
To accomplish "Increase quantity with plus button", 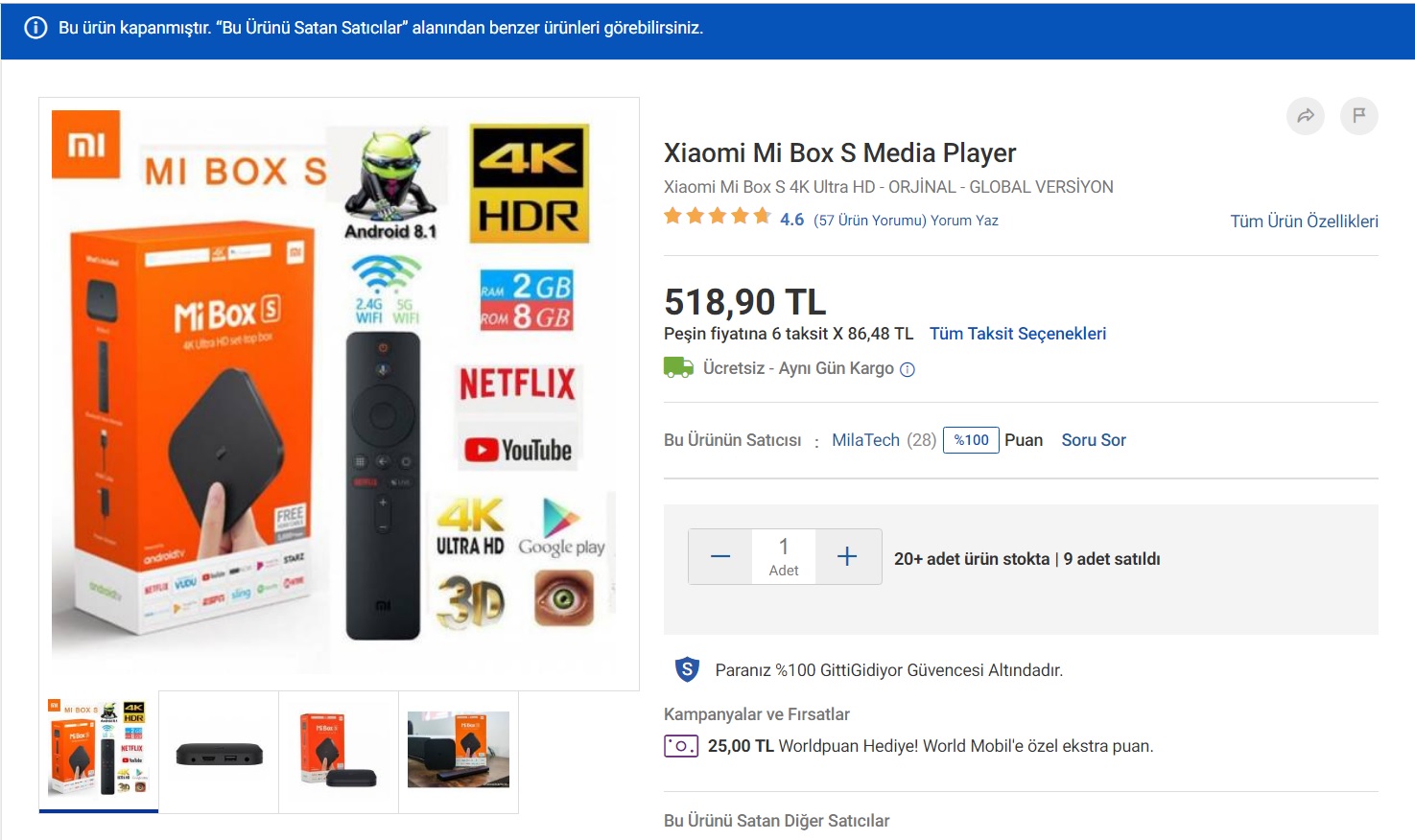I will click(x=847, y=557).
